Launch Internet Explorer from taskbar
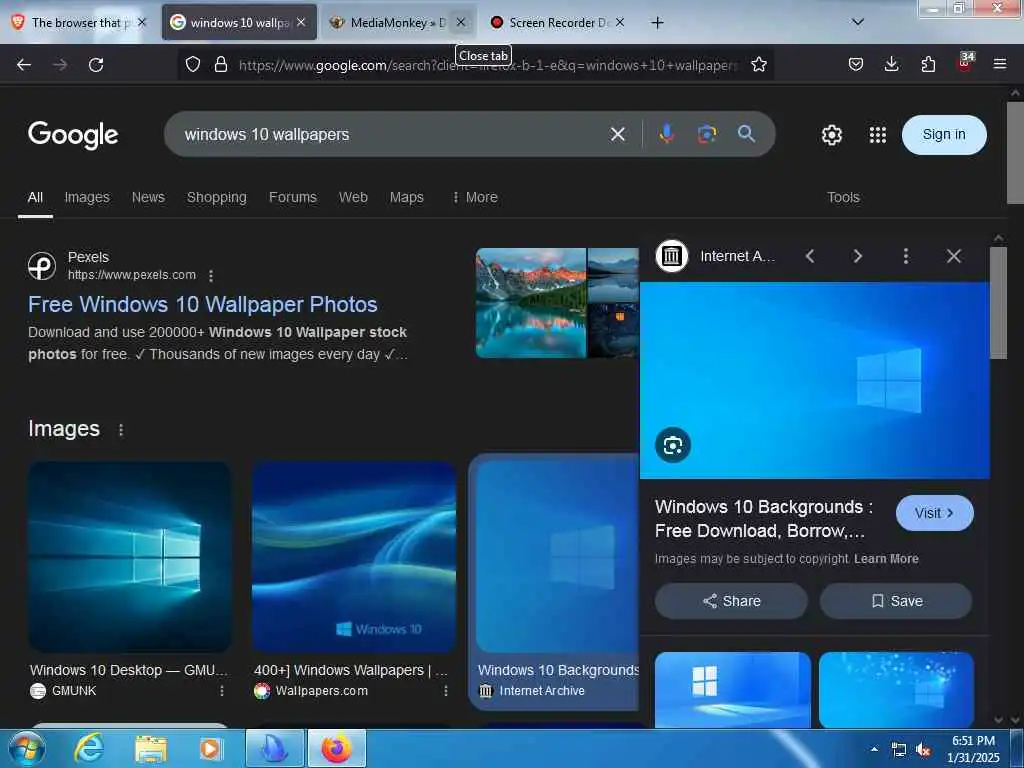 89,748
